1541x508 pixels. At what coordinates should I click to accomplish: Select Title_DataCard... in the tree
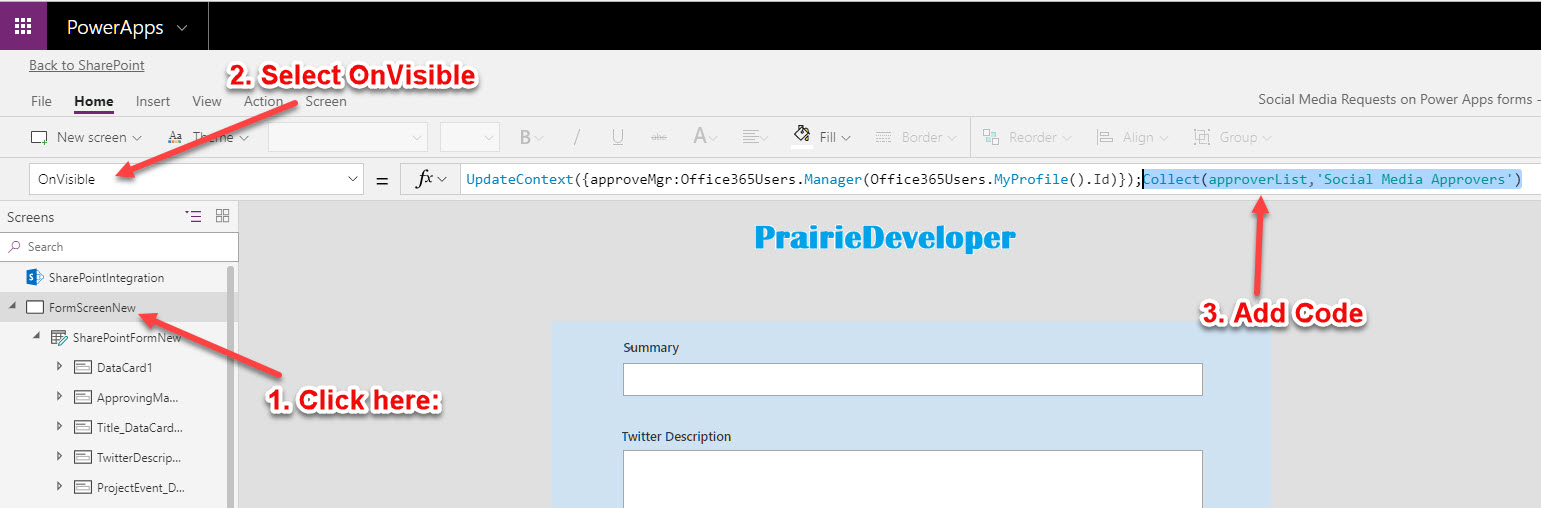[140, 427]
